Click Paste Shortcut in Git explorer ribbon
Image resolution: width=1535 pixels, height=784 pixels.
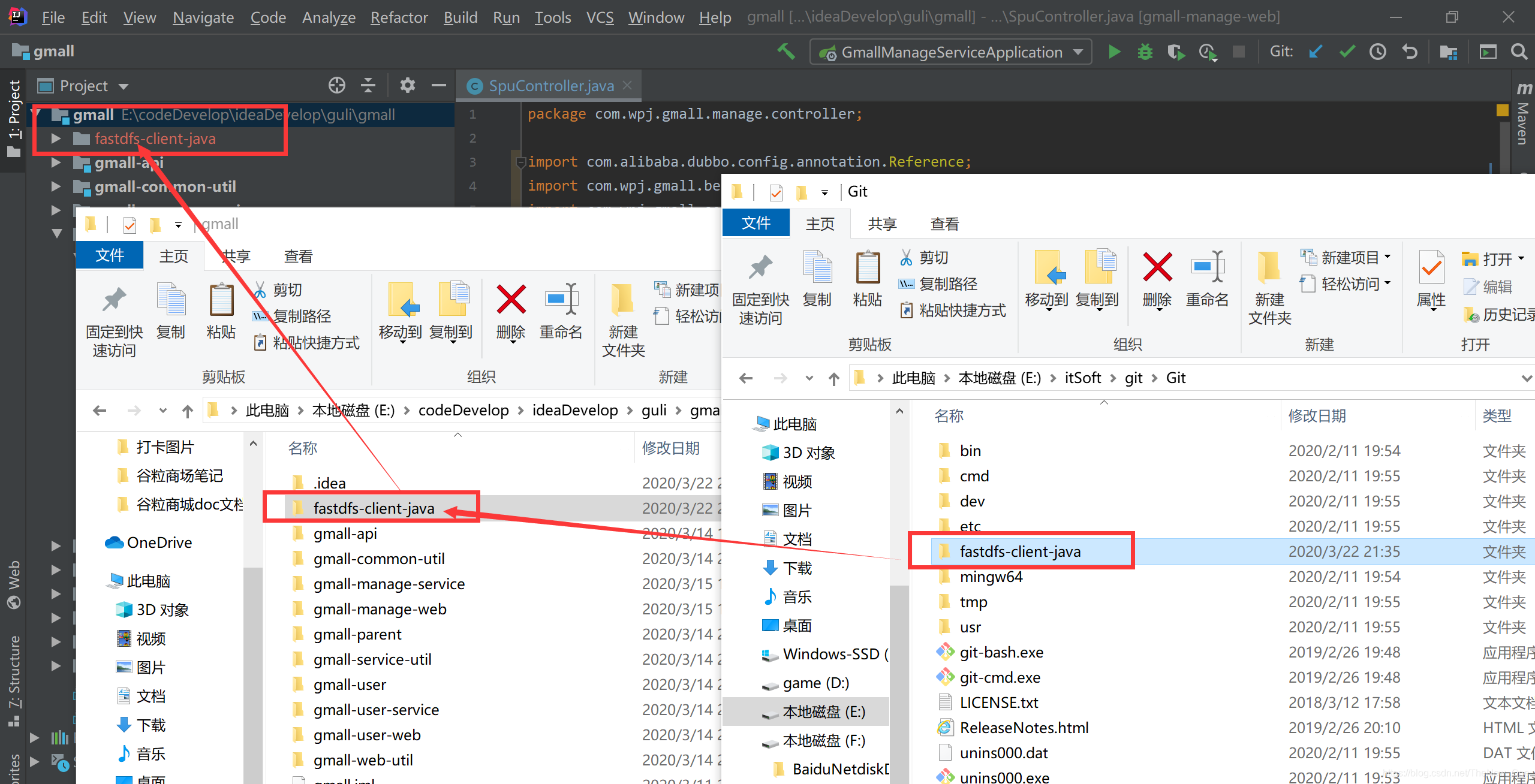tap(953, 310)
